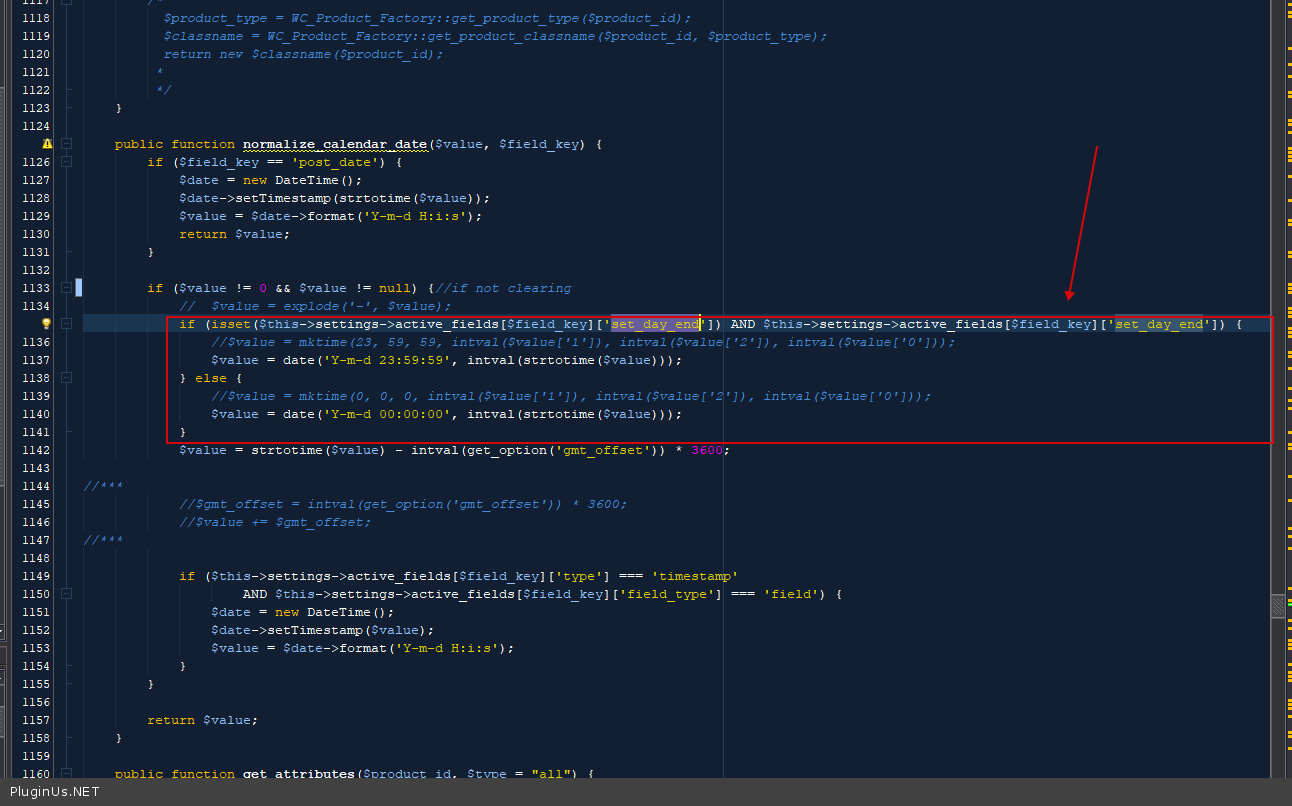Collapse the fold marker on line 1133

(x=66, y=288)
